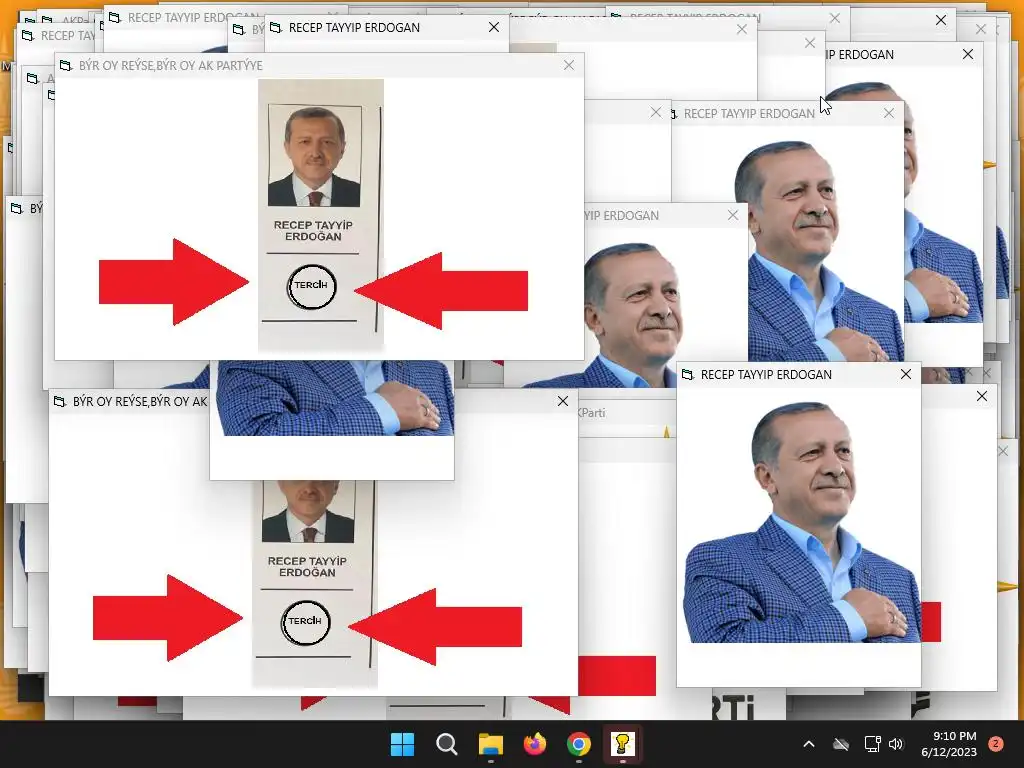The height and width of the screenshot is (768, 1024).
Task: Click the title icon of the upper BÝR OY REÝSE window
Action: (x=65, y=65)
